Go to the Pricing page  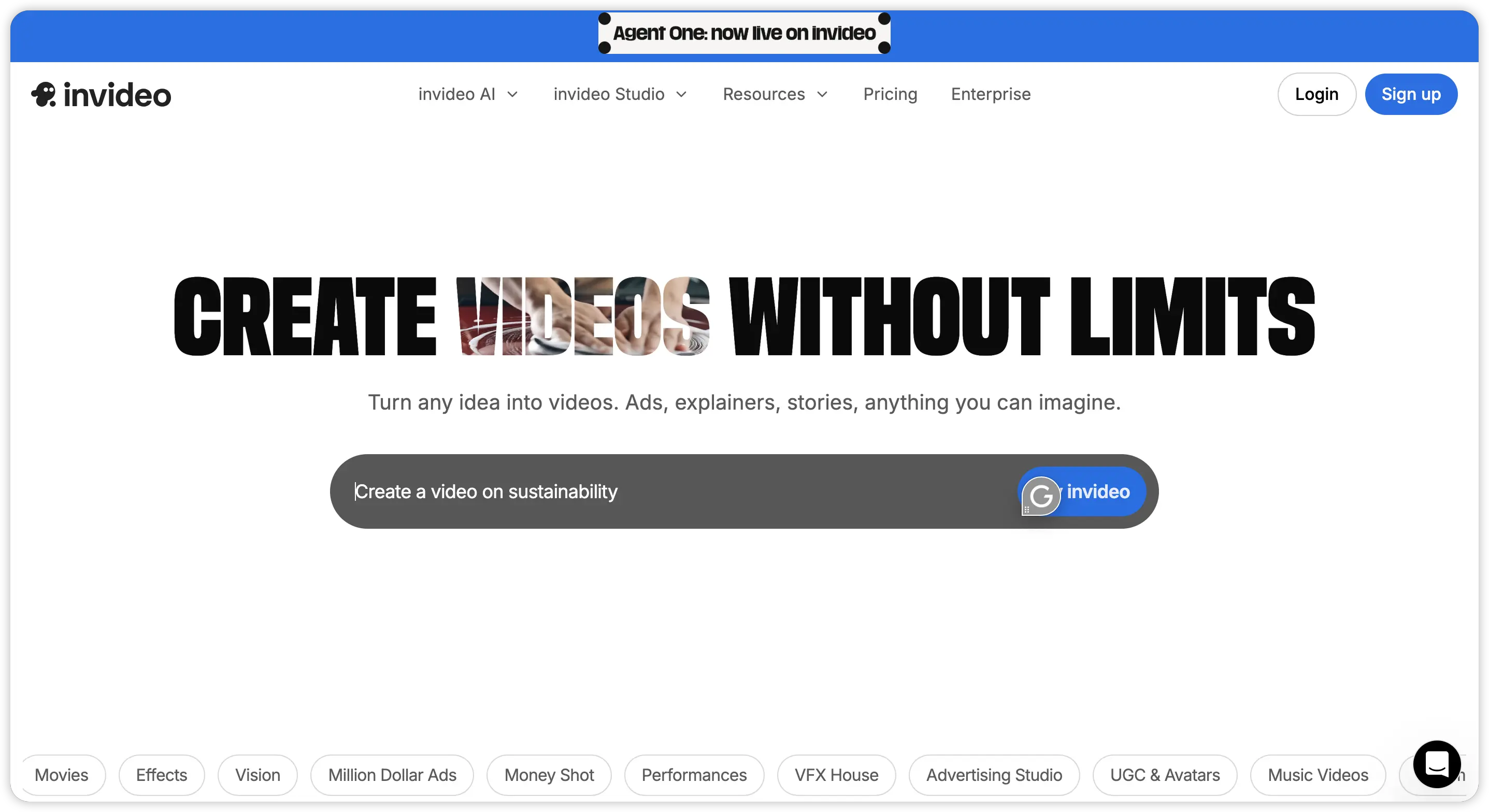pyautogui.click(x=890, y=94)
